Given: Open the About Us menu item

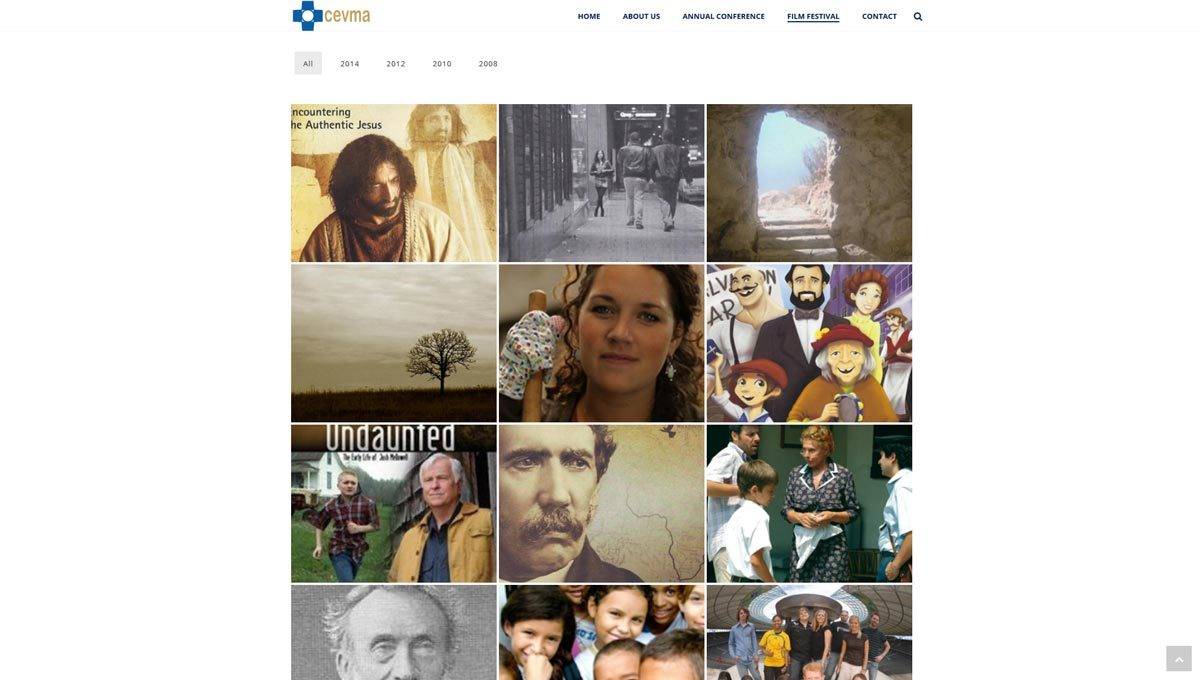Looking at the screenshot, I should (x=641, y=16).
